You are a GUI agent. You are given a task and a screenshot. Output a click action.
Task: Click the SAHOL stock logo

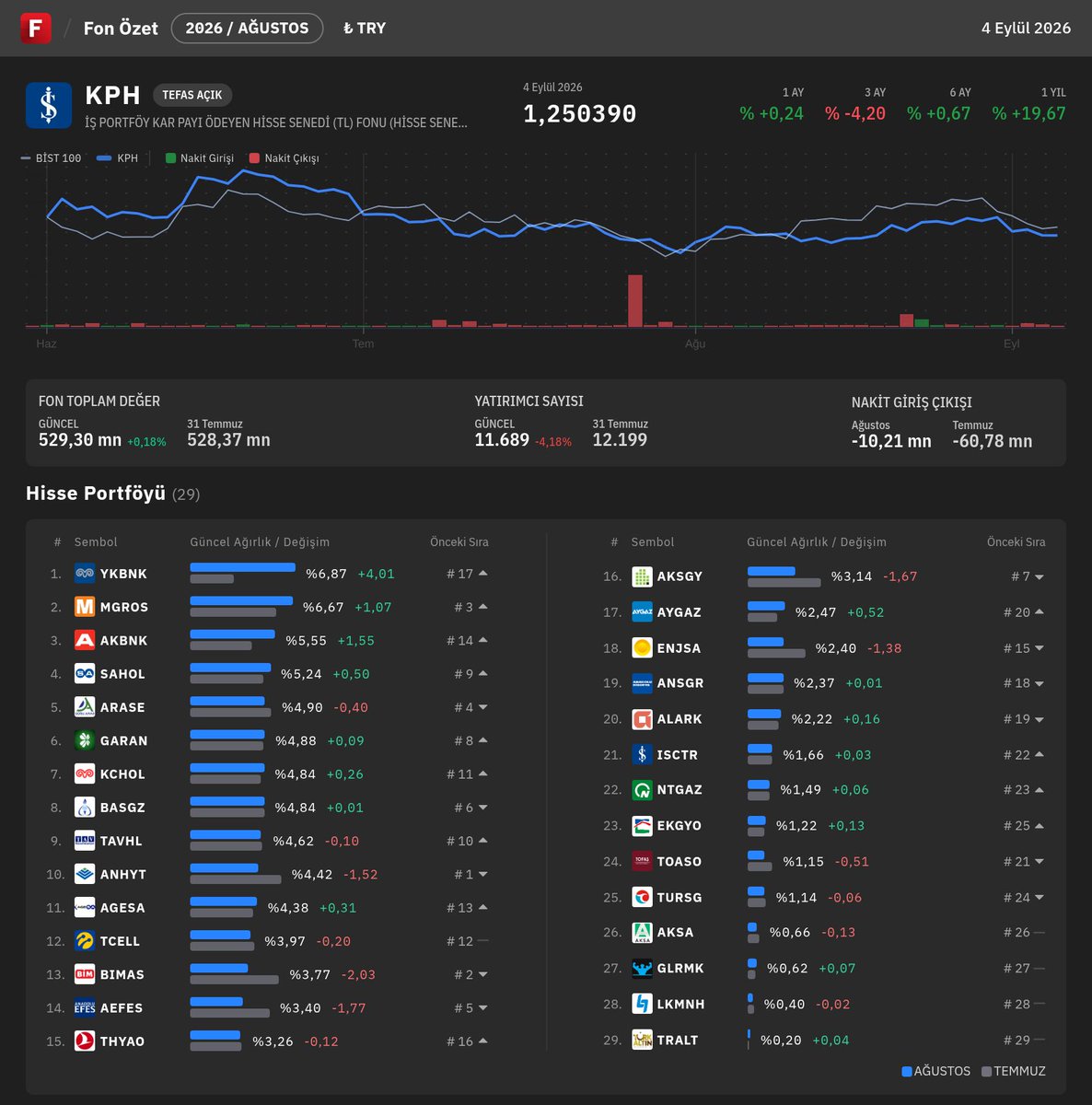point(85,674)
